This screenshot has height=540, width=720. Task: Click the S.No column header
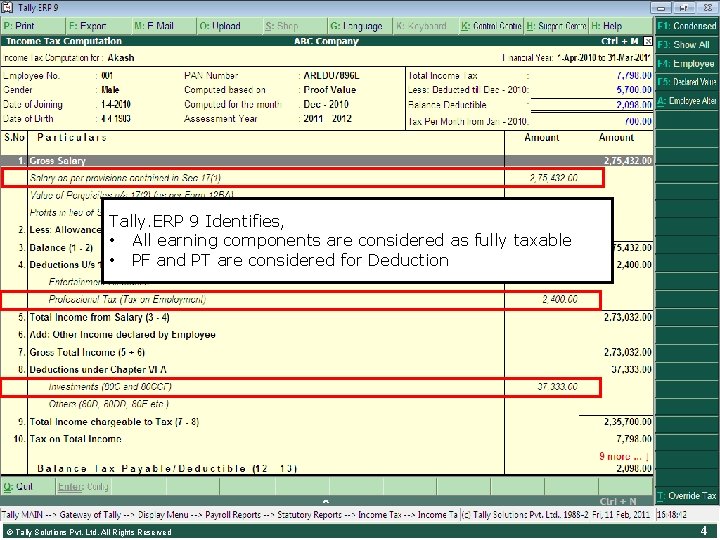tap(14, 137)
